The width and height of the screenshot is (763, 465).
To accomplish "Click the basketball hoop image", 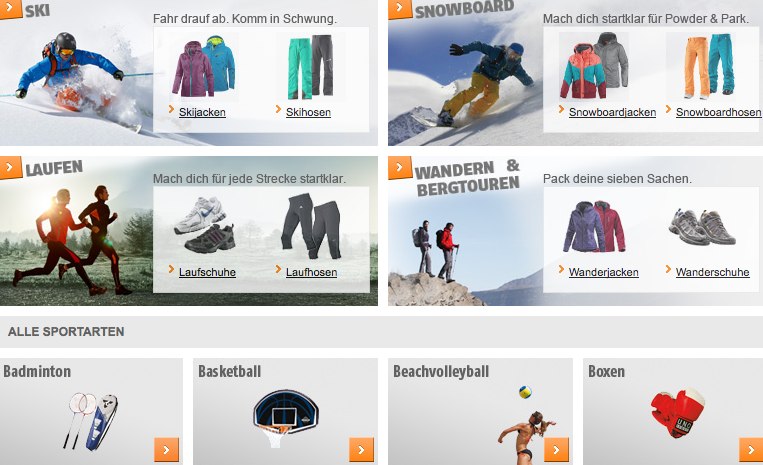I will pos(285,417).
